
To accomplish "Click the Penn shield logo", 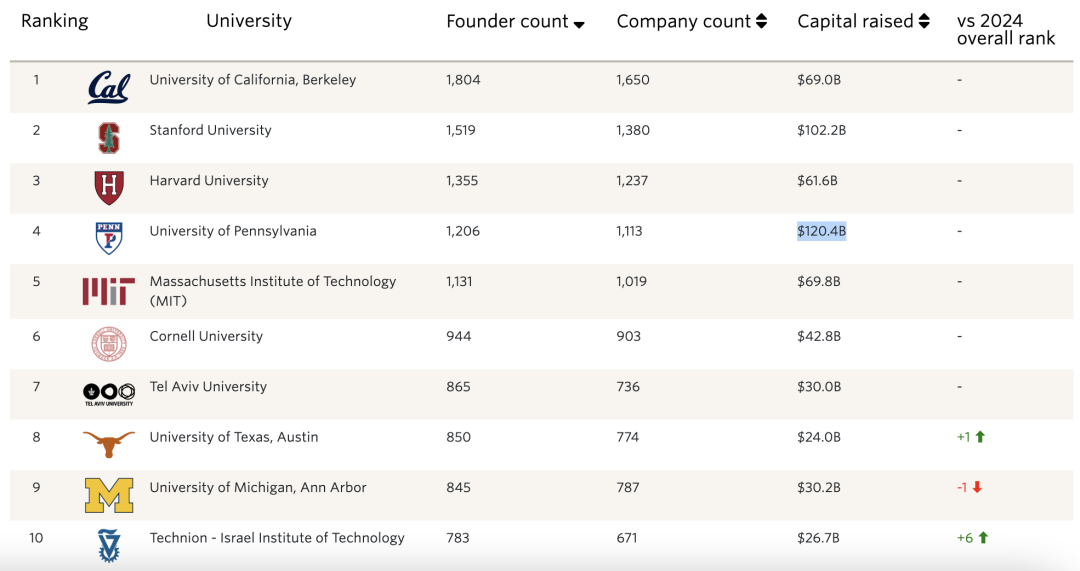I will point(109,238).
